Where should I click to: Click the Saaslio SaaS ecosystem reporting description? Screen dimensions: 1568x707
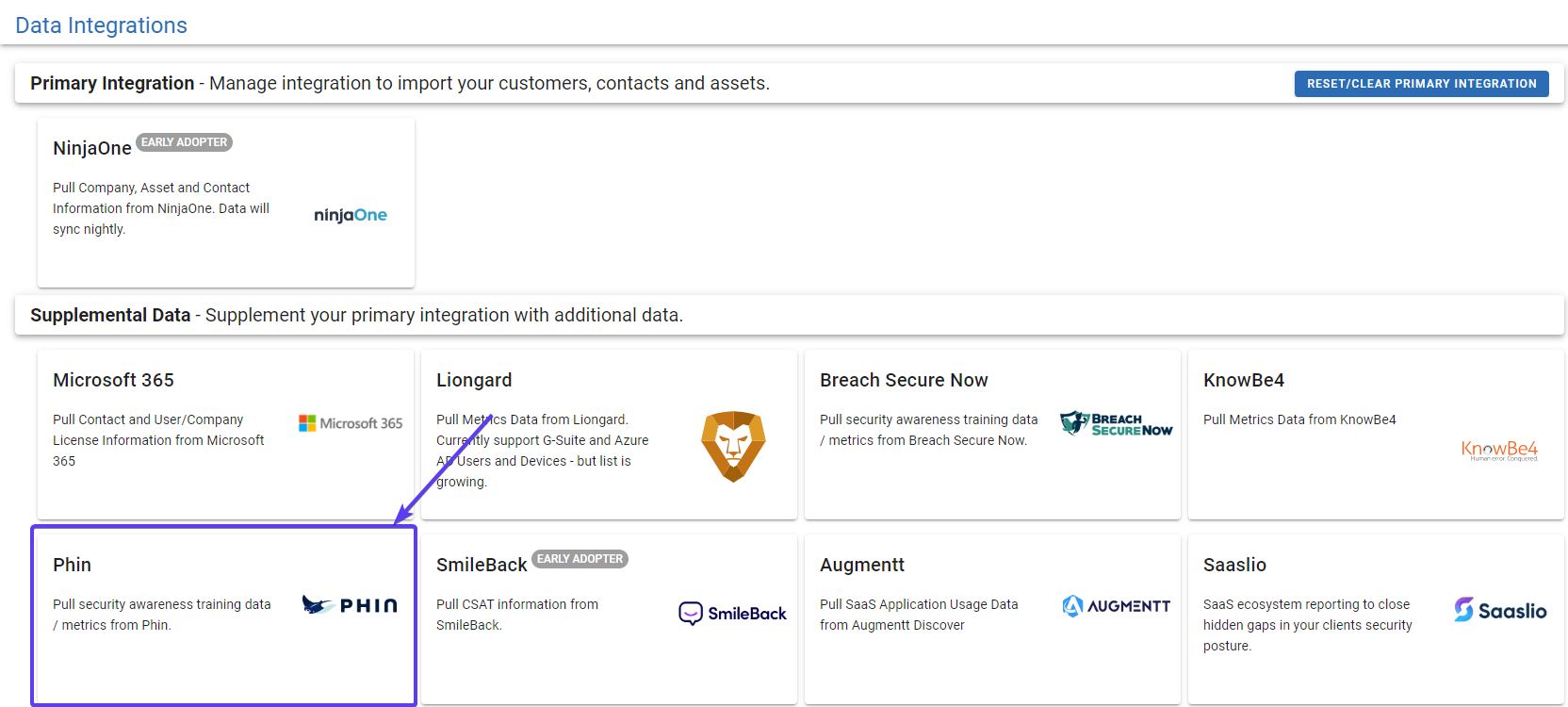click(1308, 625)
